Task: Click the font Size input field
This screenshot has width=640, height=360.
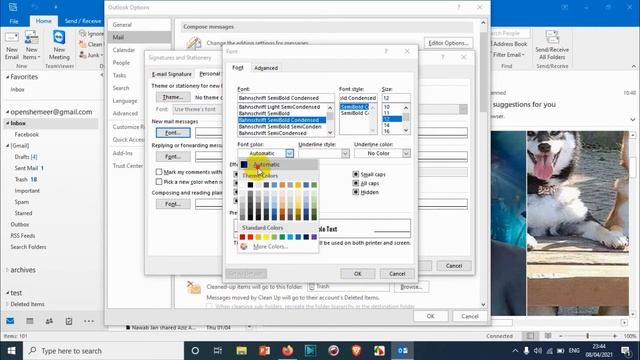Action: click(x=396, y=98)
